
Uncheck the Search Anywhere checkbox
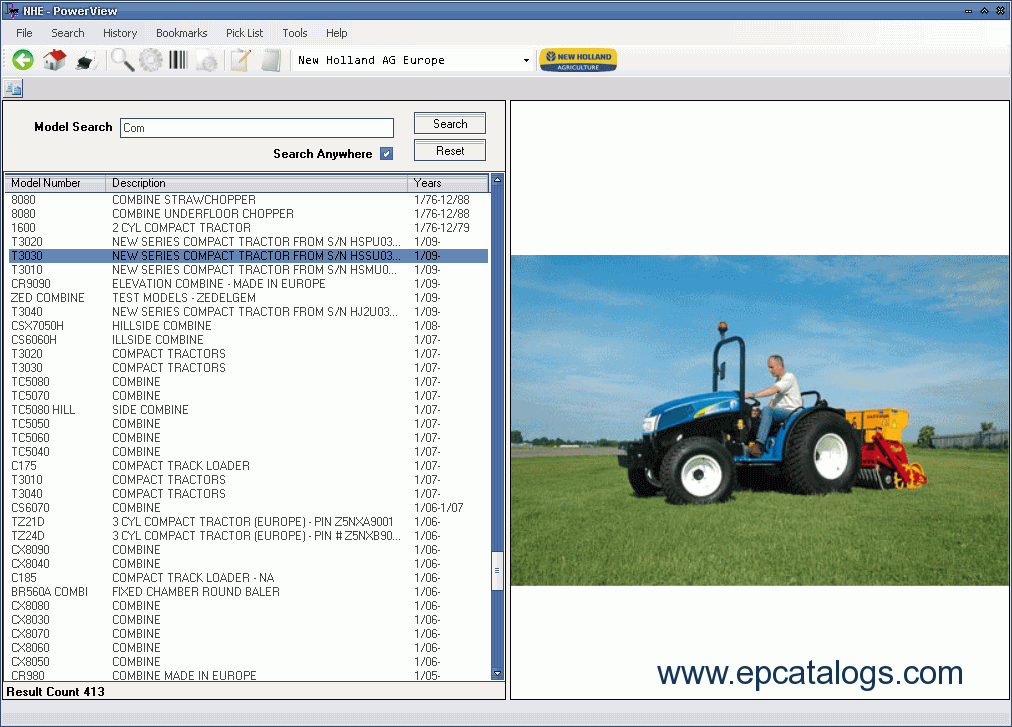coord(386,154)
